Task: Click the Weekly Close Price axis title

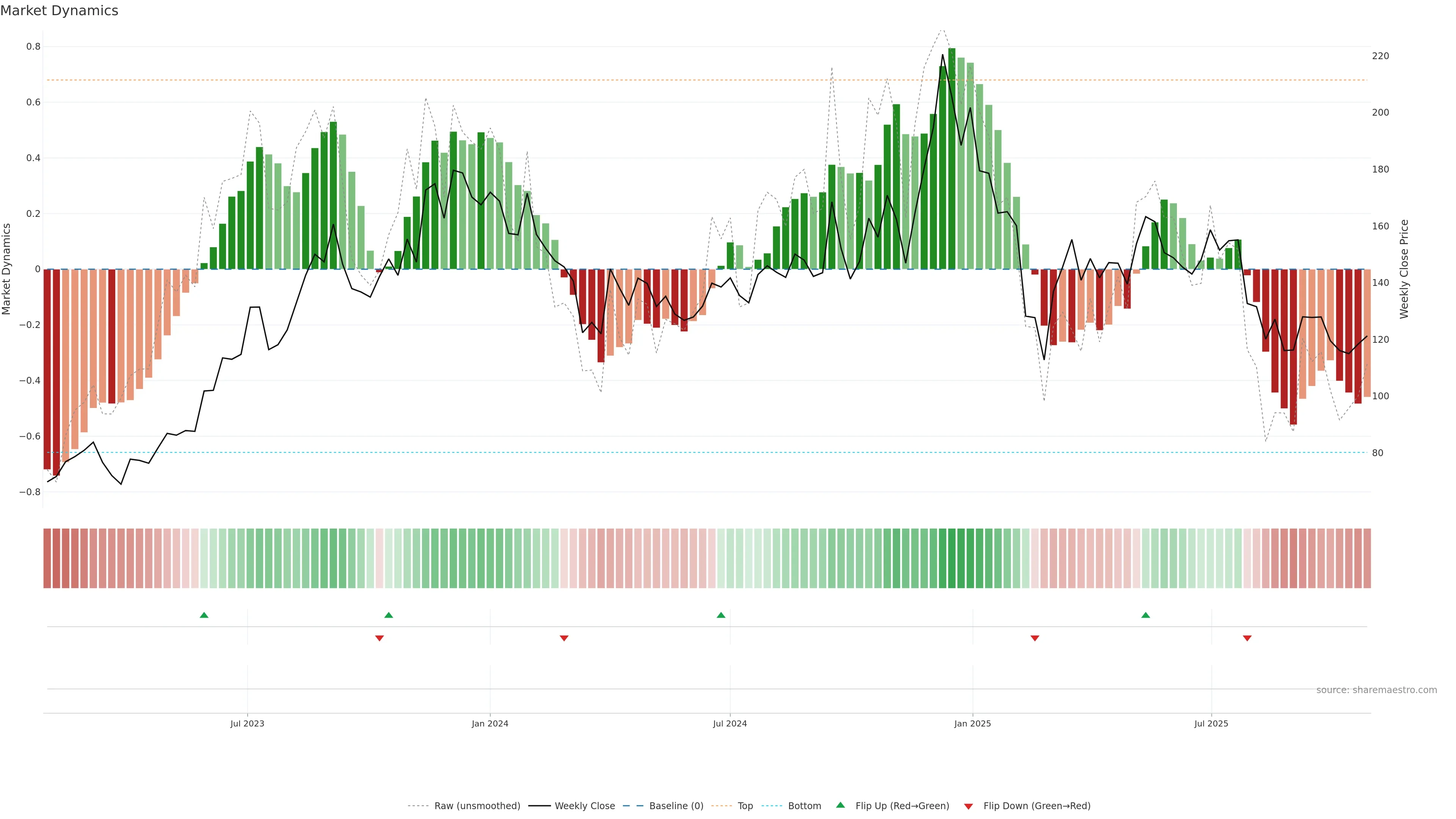Action: click(x=1404, y=269)
